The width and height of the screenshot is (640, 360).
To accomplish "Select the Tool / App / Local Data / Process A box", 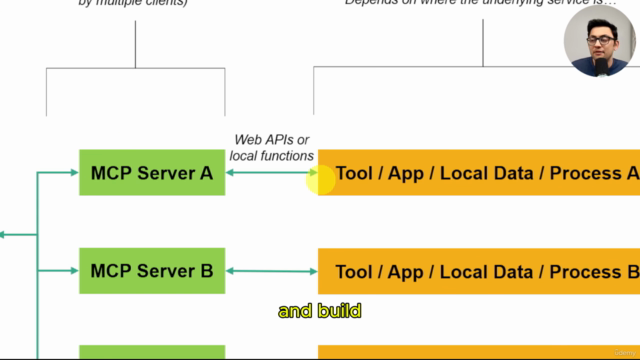I will pos(479,172).
